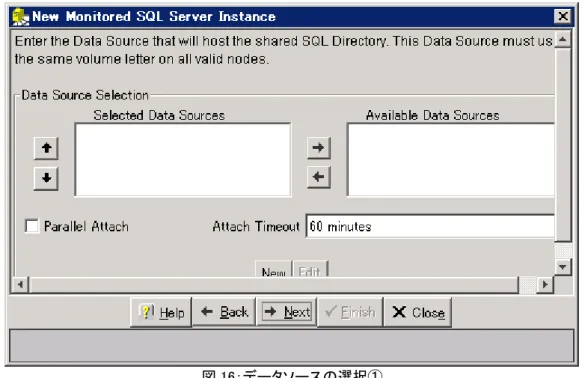582x378 pixels.
Task: Close the wizard with the Close button
Action: (418, 312)
